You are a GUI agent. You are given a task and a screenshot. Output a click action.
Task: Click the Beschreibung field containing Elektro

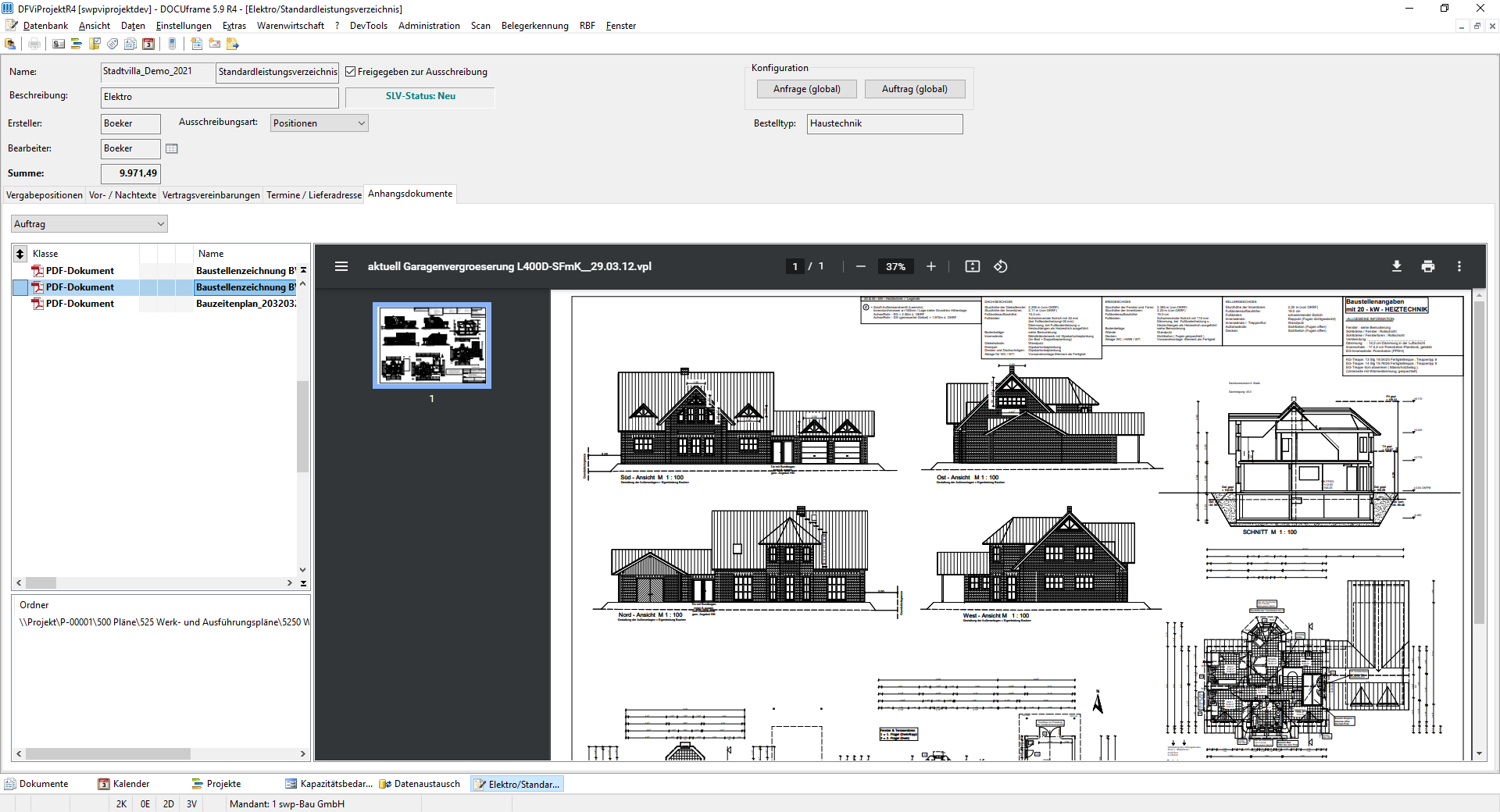tap(220, 98)
